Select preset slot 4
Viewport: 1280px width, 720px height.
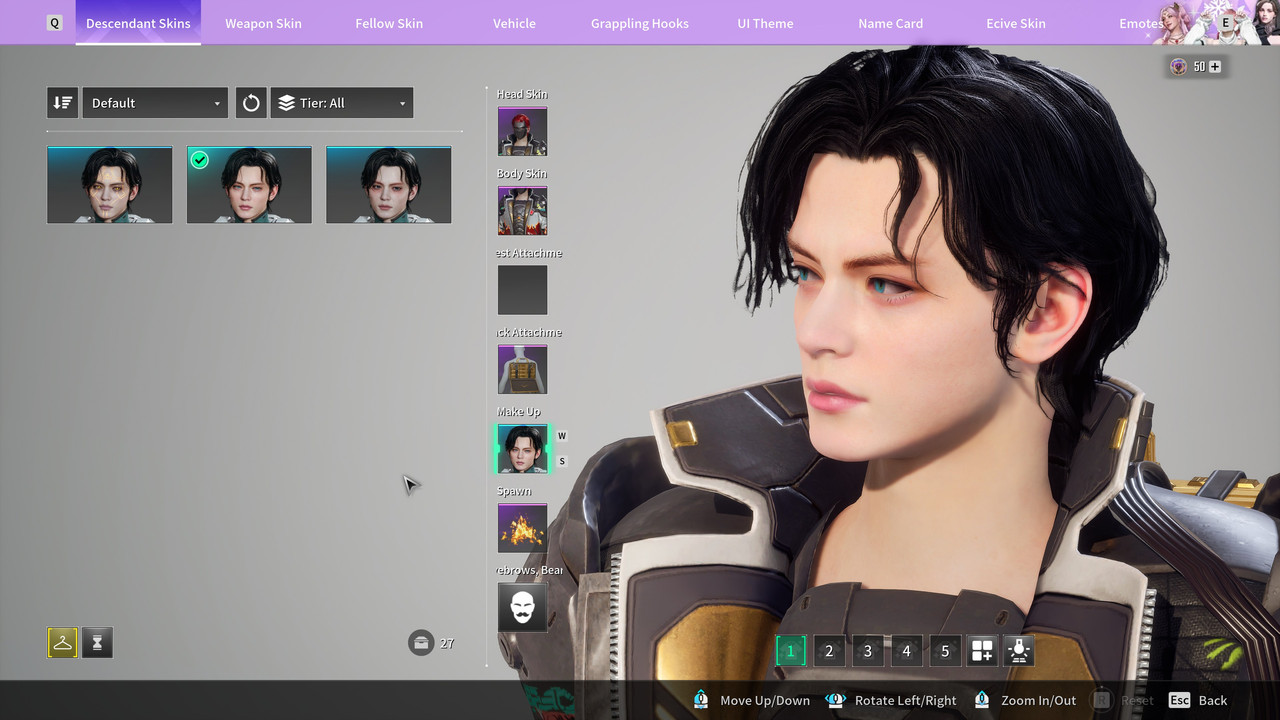click(906, 651)
